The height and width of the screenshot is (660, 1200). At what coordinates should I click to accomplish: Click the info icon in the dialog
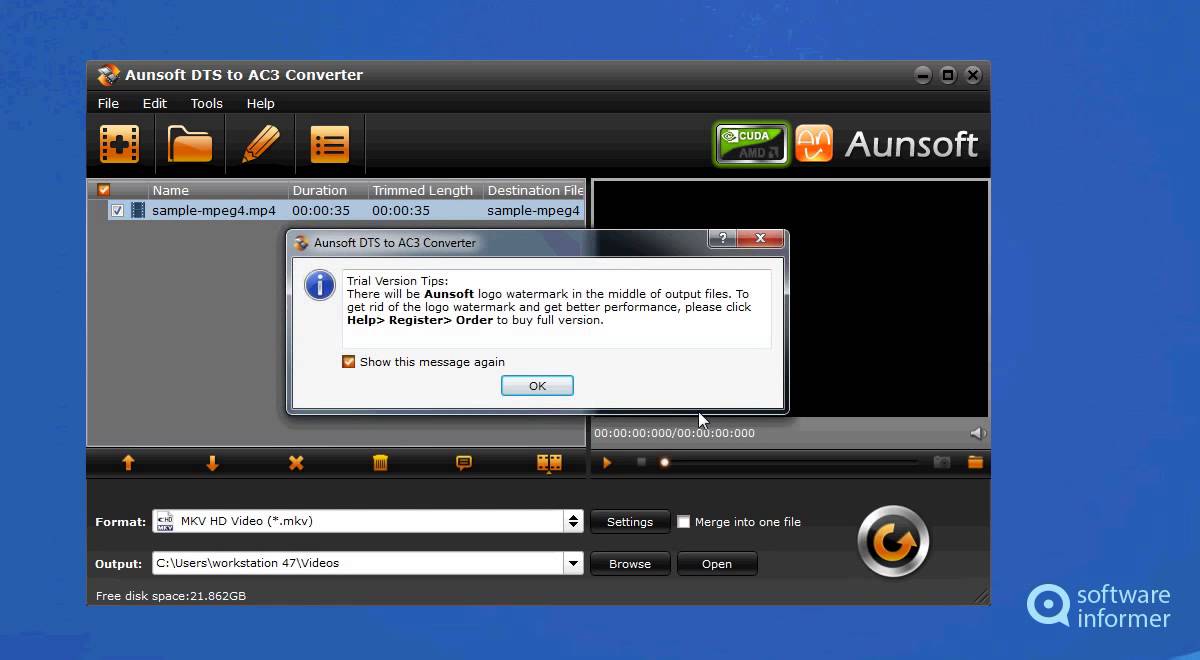pos(320,285)
